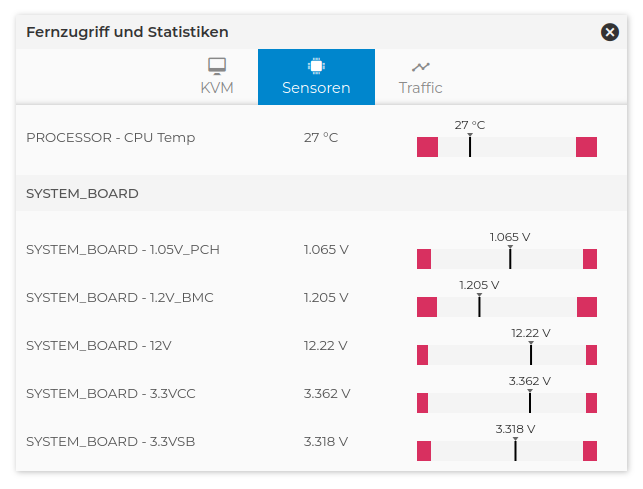This screenshot has width=643, height=489.
Task: Select the SYSTEM_BOARD - 12V label
Action: point(99,345)
